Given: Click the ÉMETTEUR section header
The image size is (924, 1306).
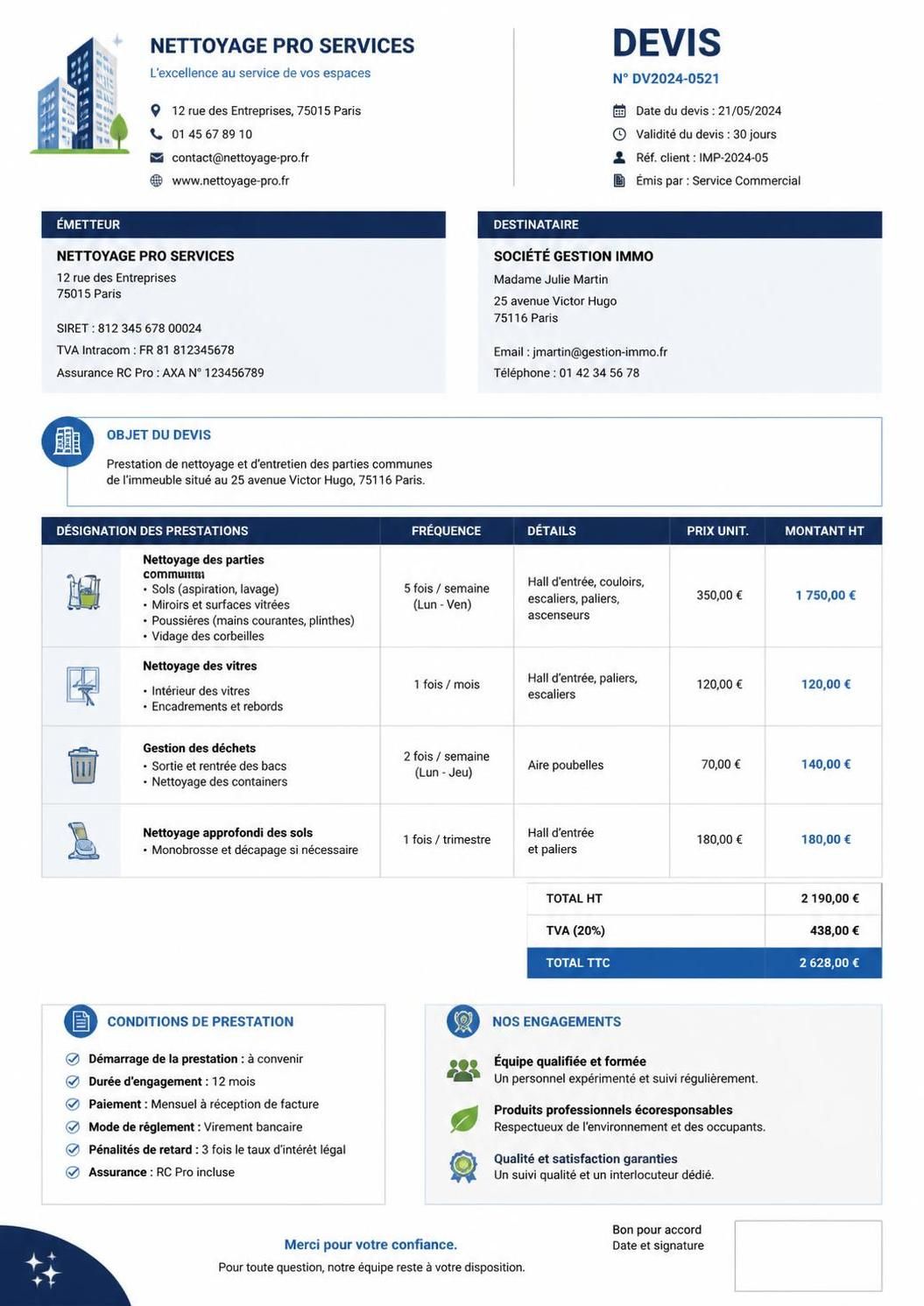Looking at the screenshot, I should click(243, 224).
